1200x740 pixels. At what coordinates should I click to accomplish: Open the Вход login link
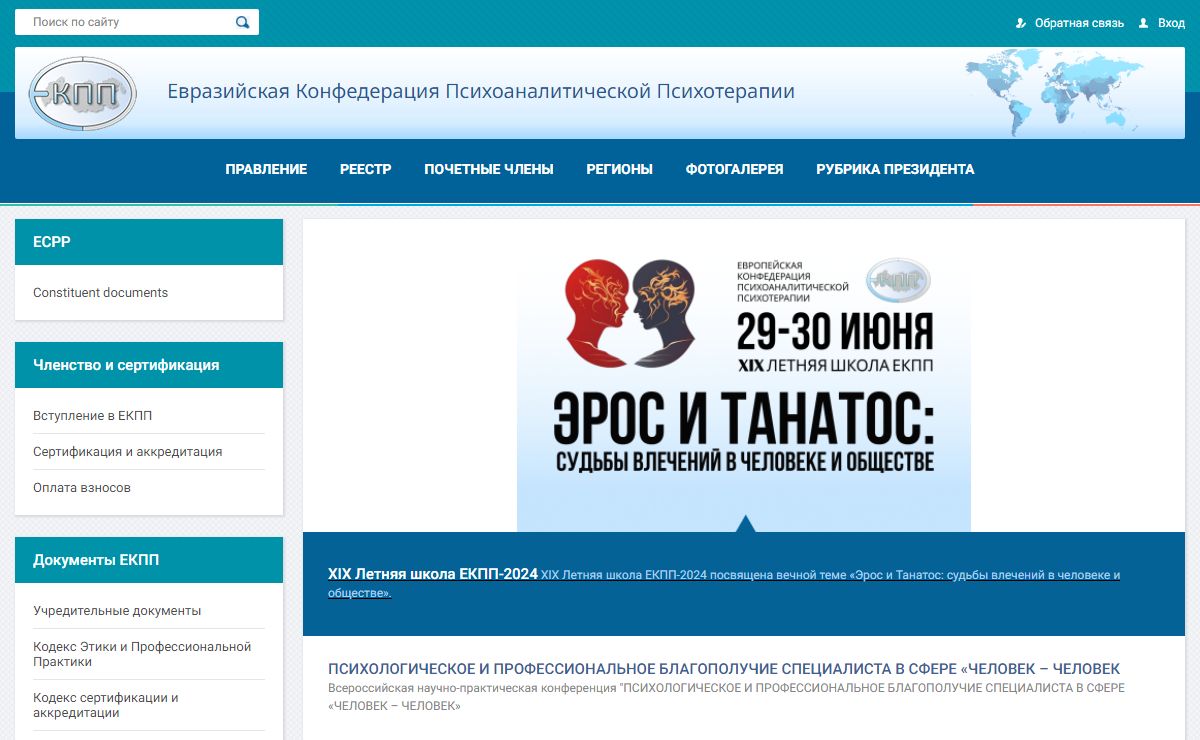coord(1171,23)
